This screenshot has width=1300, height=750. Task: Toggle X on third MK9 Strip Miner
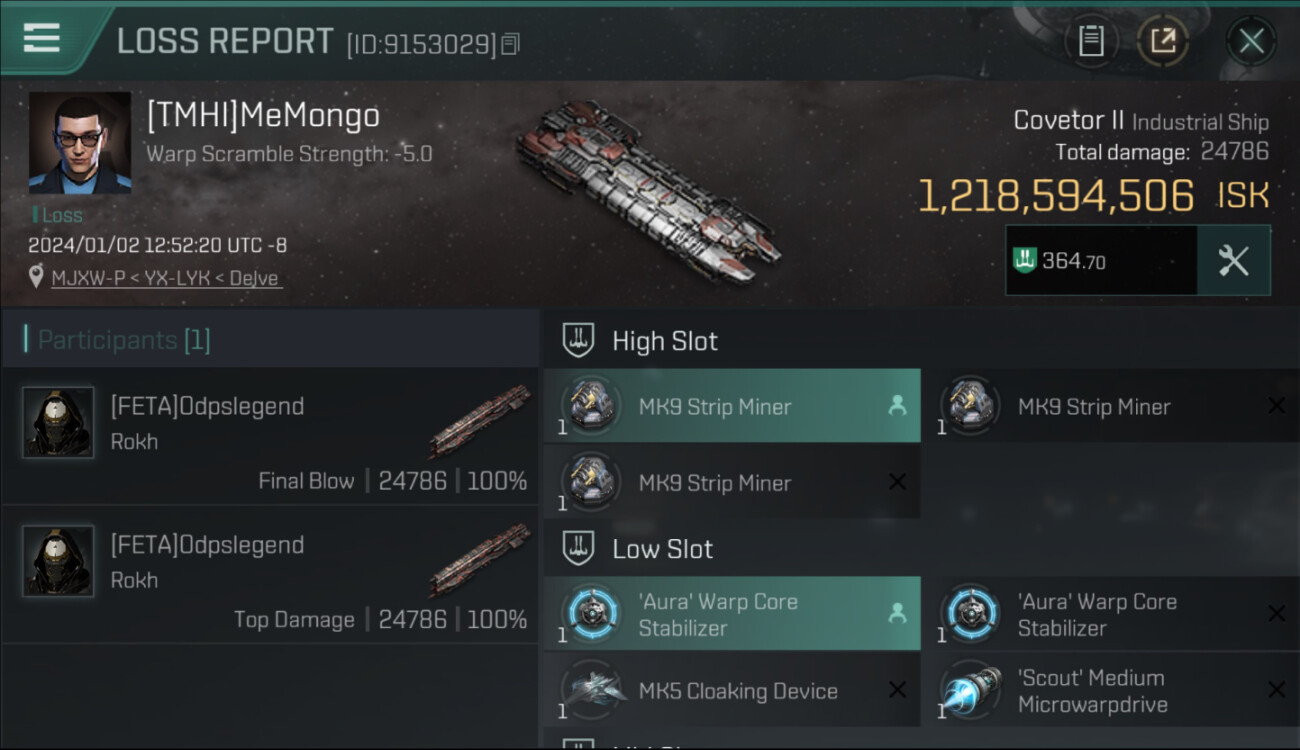[897, 482]
